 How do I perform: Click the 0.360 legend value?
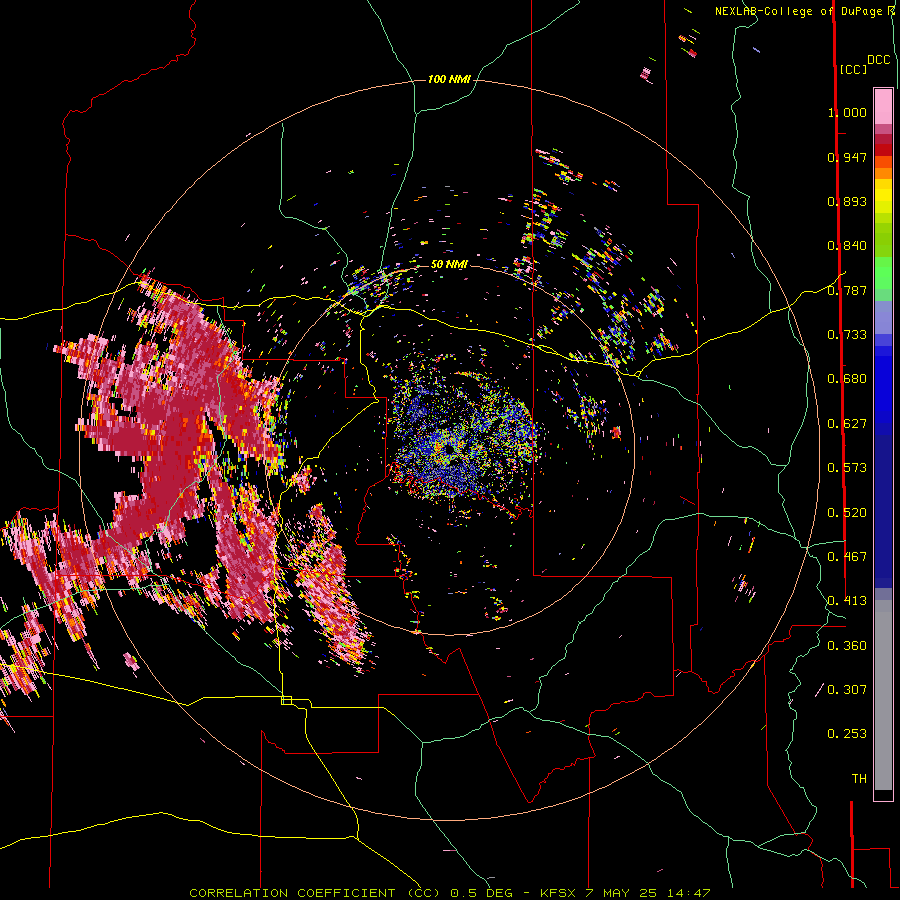[x=847, y=646]
